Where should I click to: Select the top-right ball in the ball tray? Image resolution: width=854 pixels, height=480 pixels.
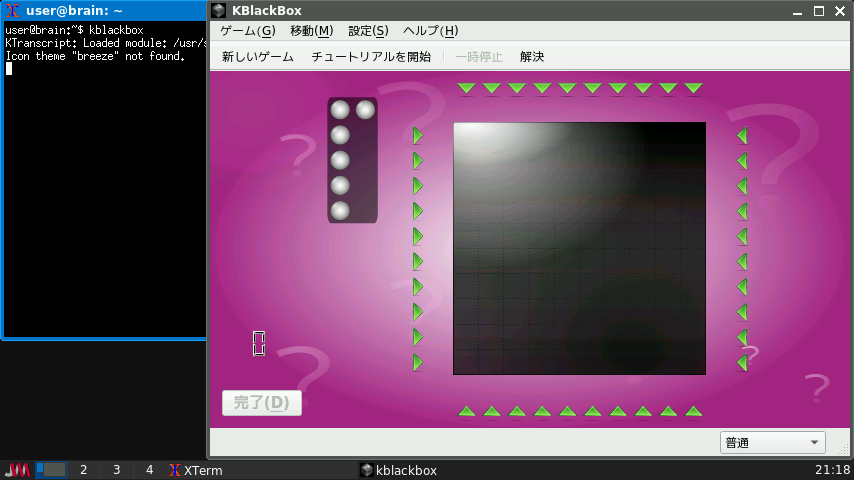[x=365, y=109]
